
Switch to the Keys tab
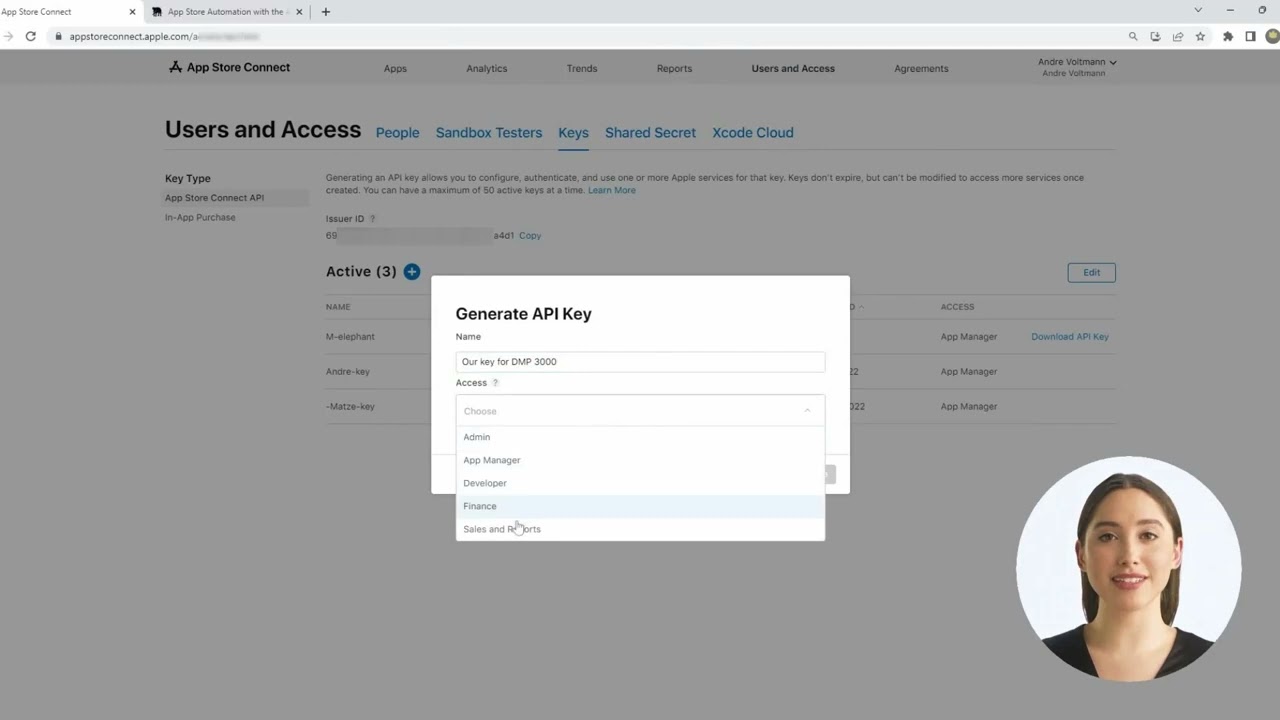coord(573,132)
